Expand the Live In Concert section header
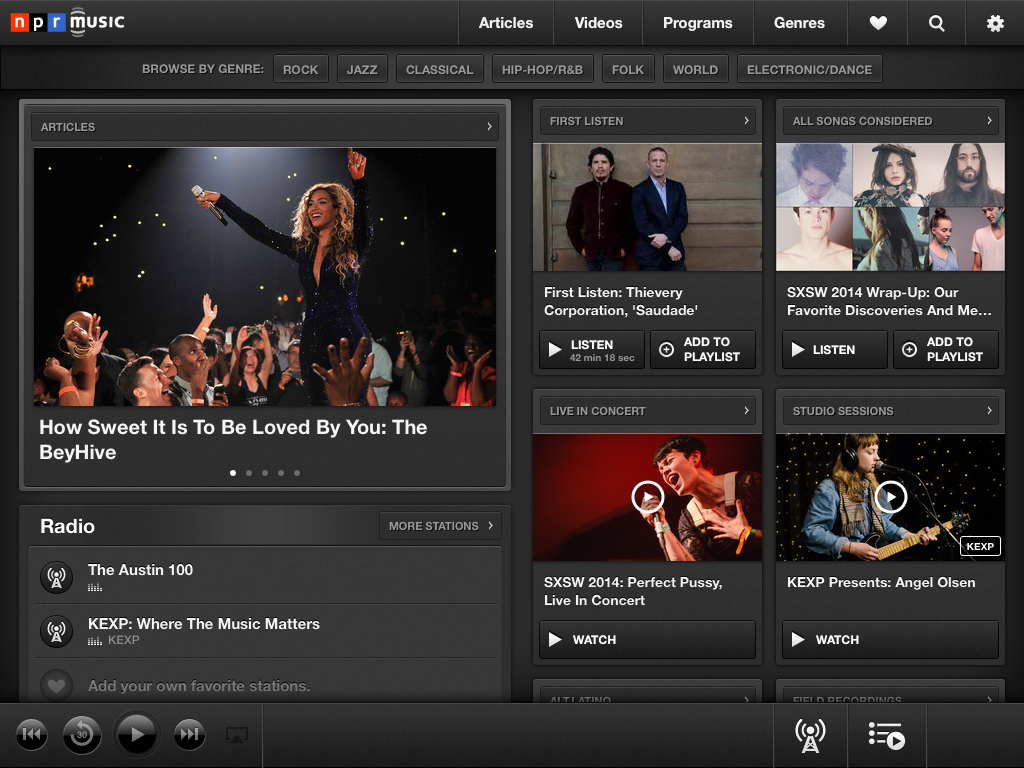The height and width of the screenshot is (768, 1024). click(x=647, y=411)
